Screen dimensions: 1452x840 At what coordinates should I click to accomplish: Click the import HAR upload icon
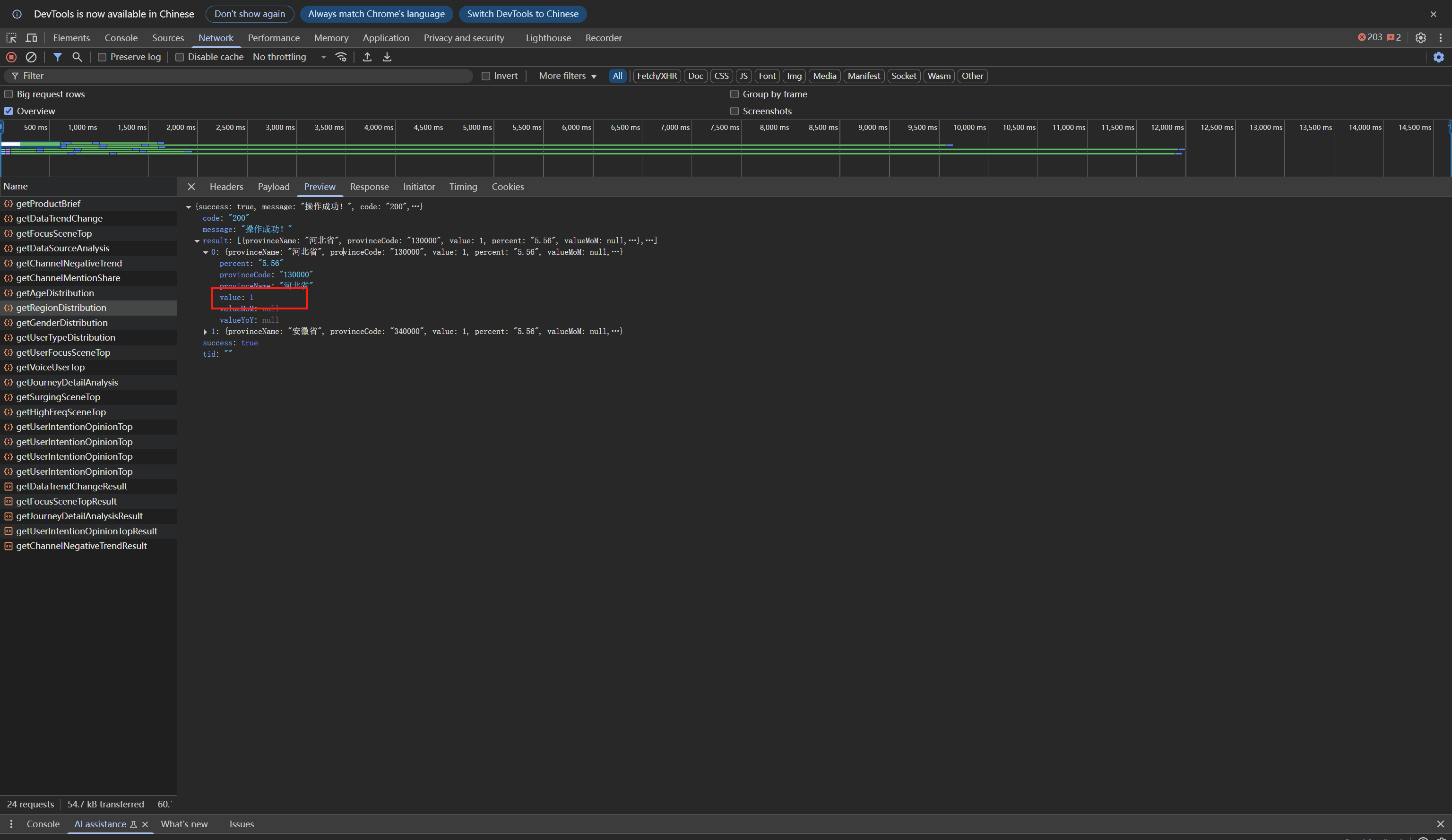coord(367,57)
